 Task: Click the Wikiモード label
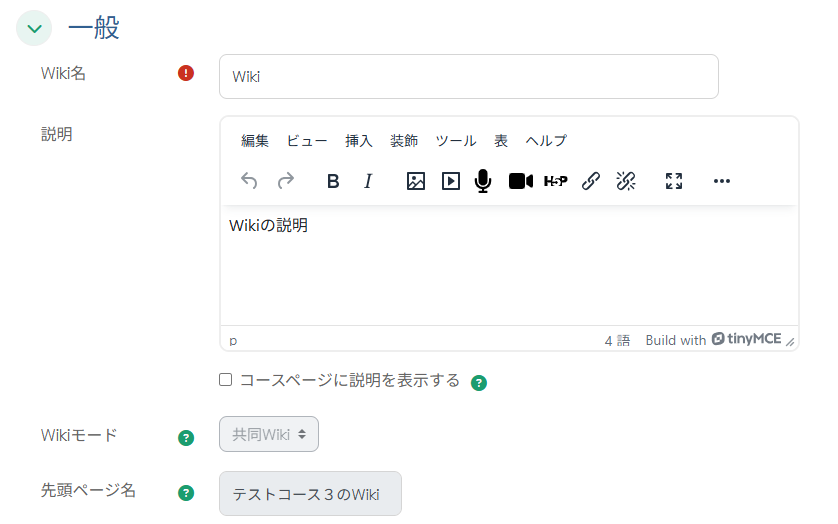(79, 435)
